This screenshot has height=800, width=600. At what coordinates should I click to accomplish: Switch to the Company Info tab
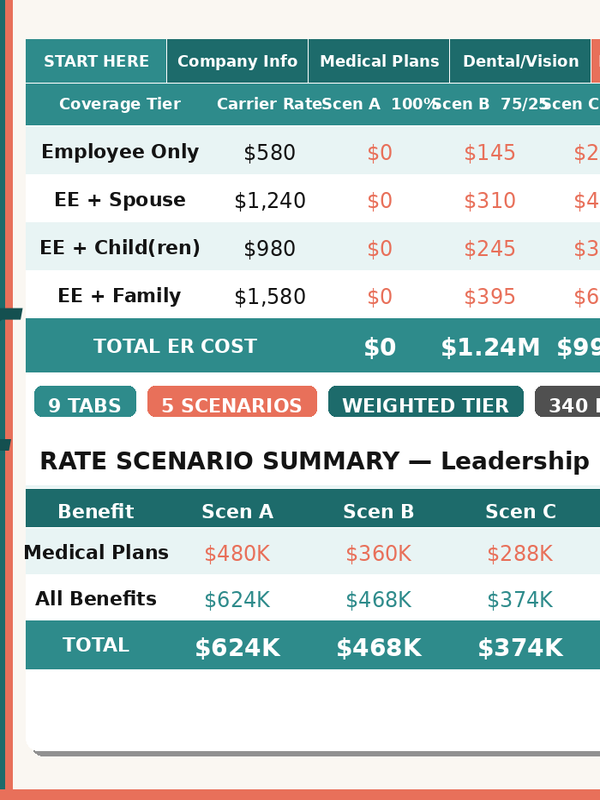coord(237,61)
